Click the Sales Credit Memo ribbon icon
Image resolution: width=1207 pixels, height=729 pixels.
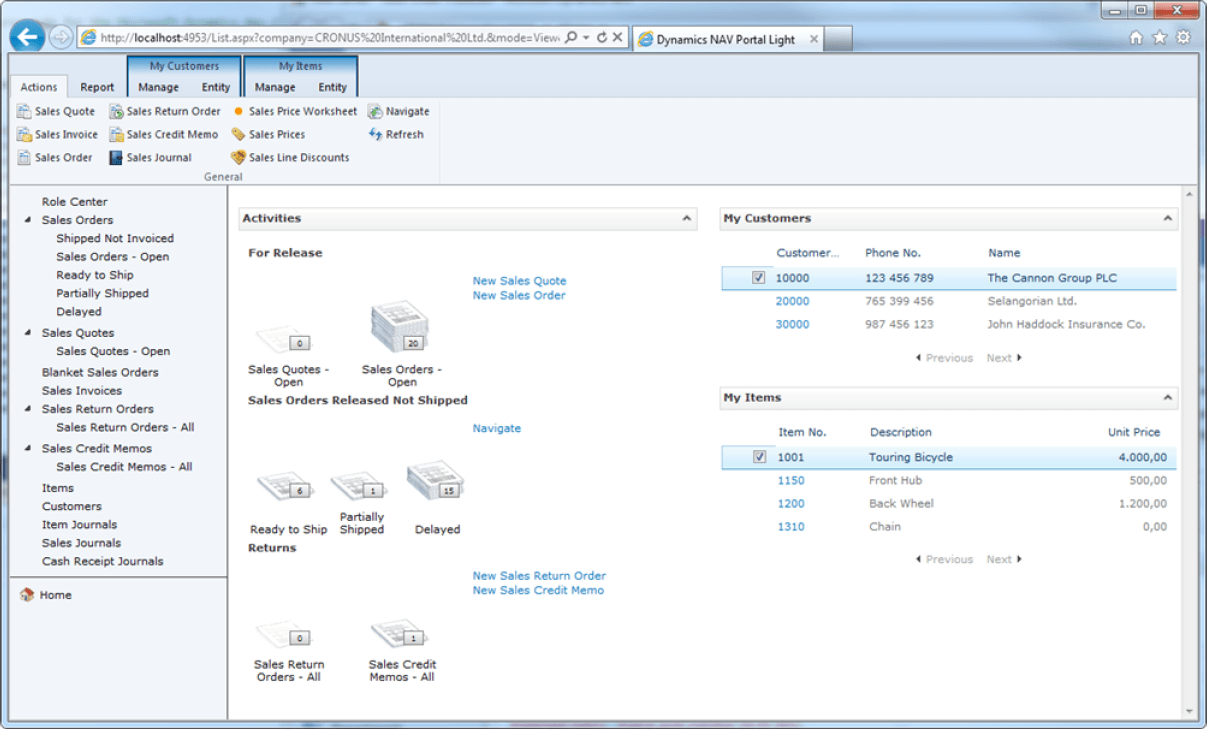pyautogui.click(x=116, y=135)
